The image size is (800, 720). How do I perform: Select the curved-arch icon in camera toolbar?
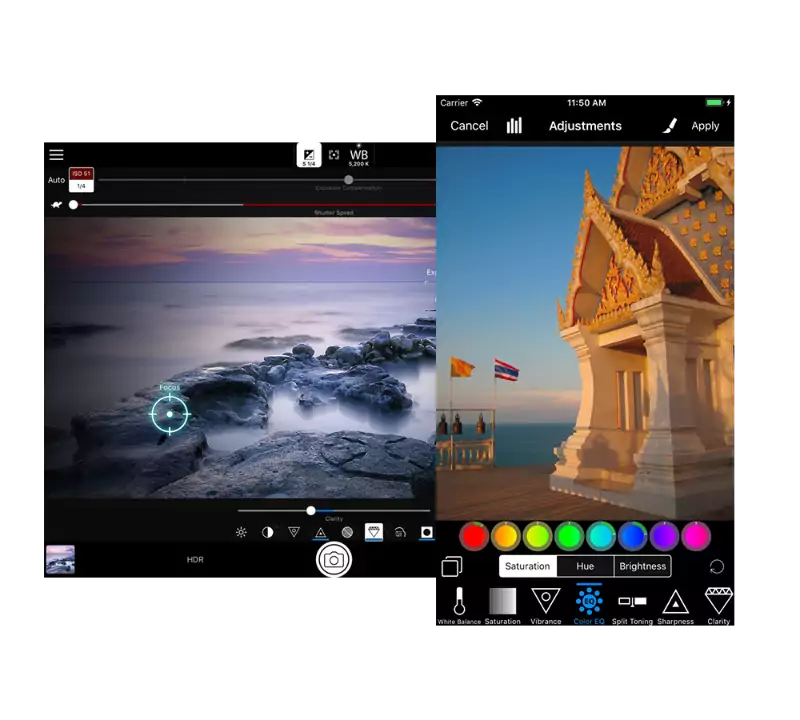coord(401,533)
